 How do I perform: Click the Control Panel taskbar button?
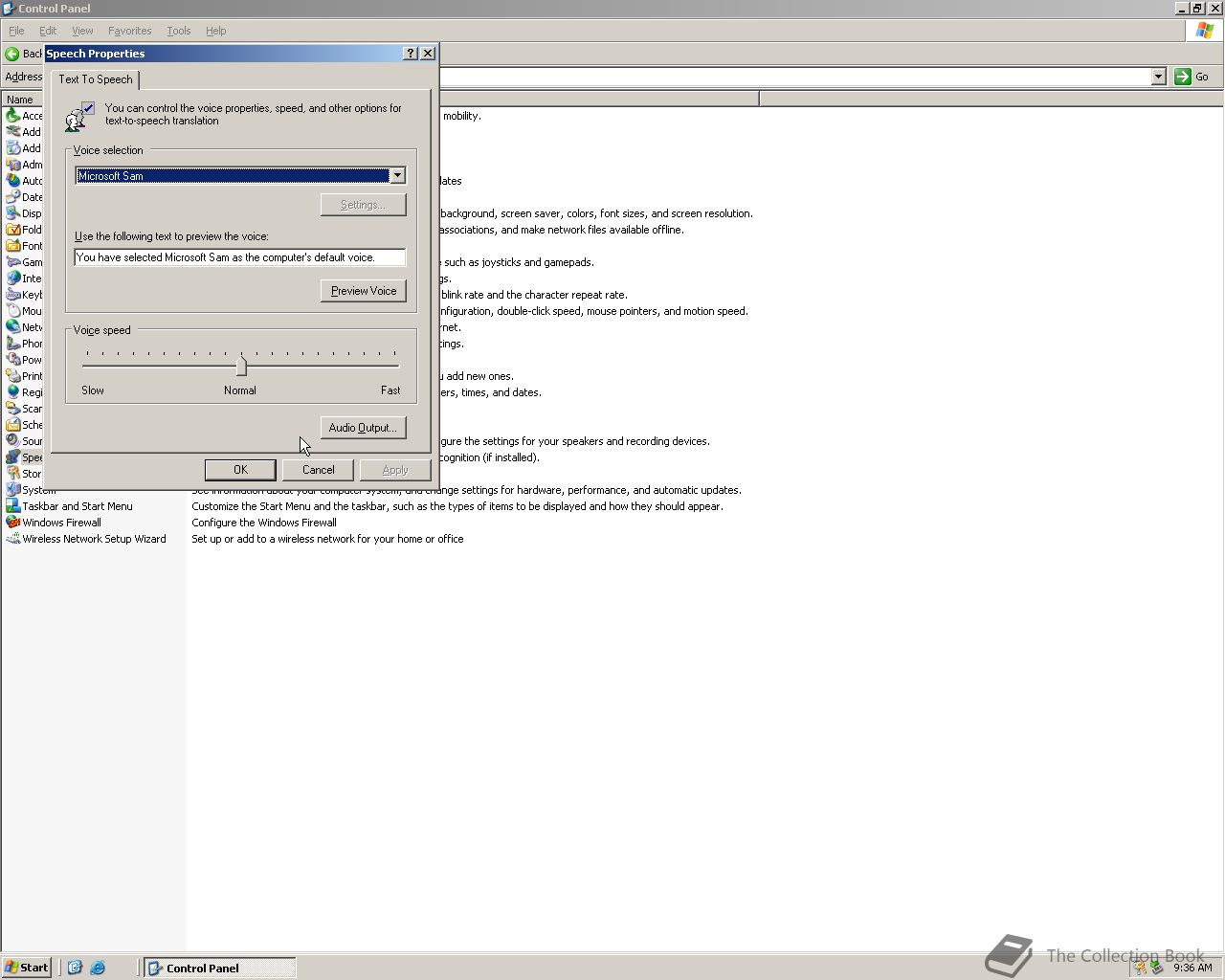pos(220,968)
